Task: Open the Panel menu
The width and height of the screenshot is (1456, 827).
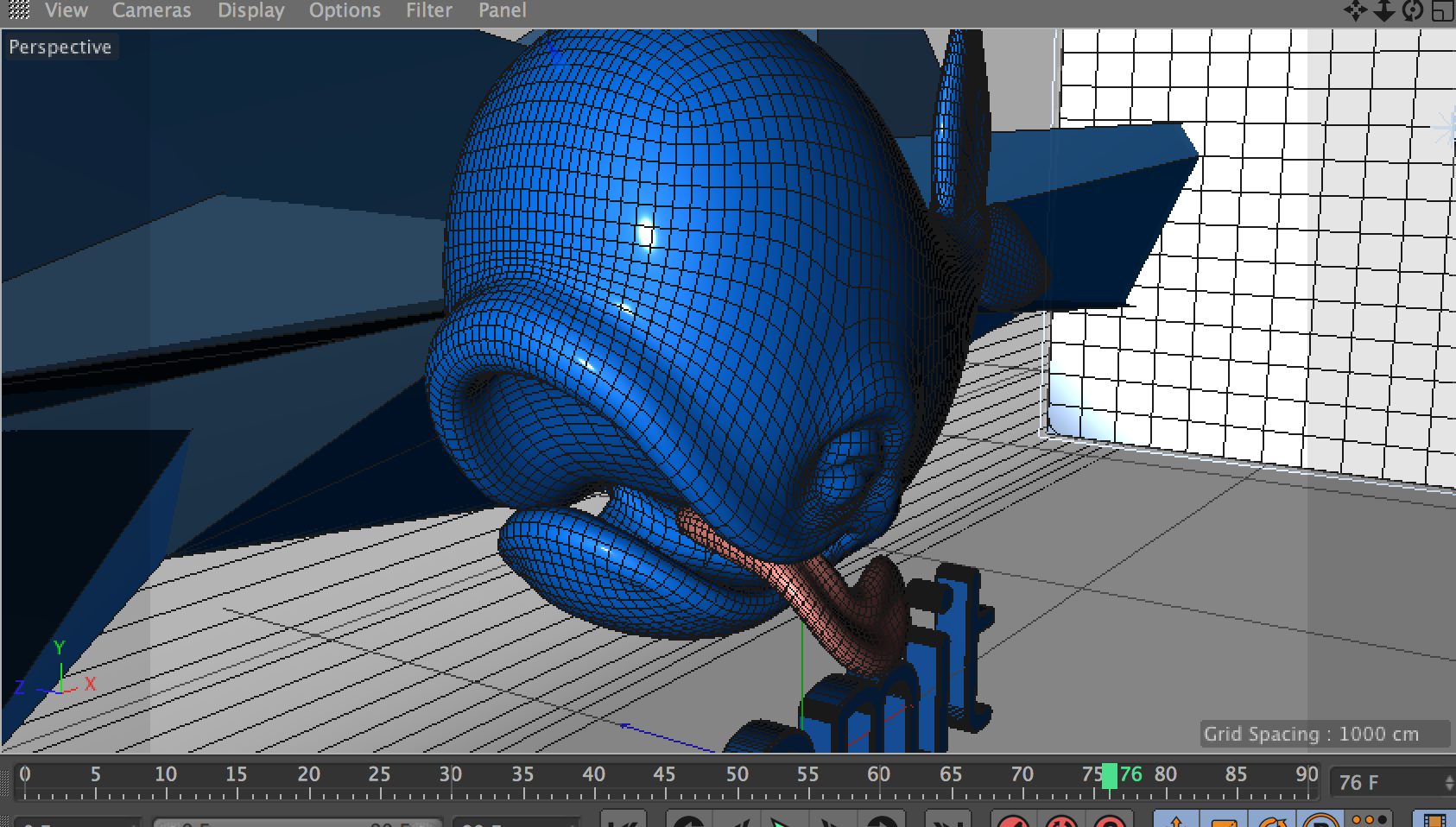Action: 502,10
